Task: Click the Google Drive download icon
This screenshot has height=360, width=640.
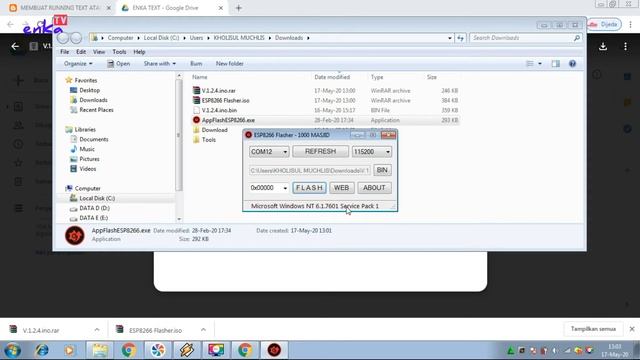Action: (x=602, y=47)
